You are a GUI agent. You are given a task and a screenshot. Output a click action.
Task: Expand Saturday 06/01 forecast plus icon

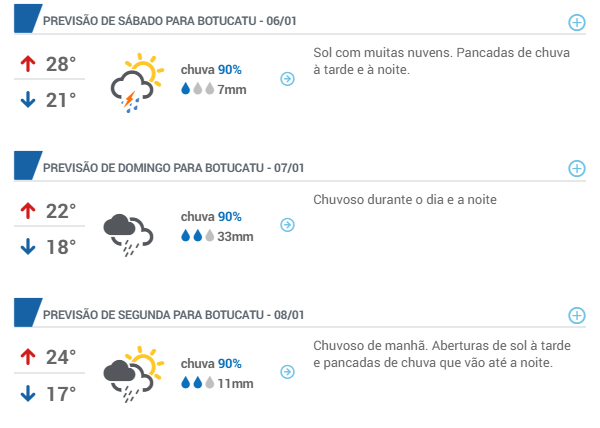(x=576, y=22)
